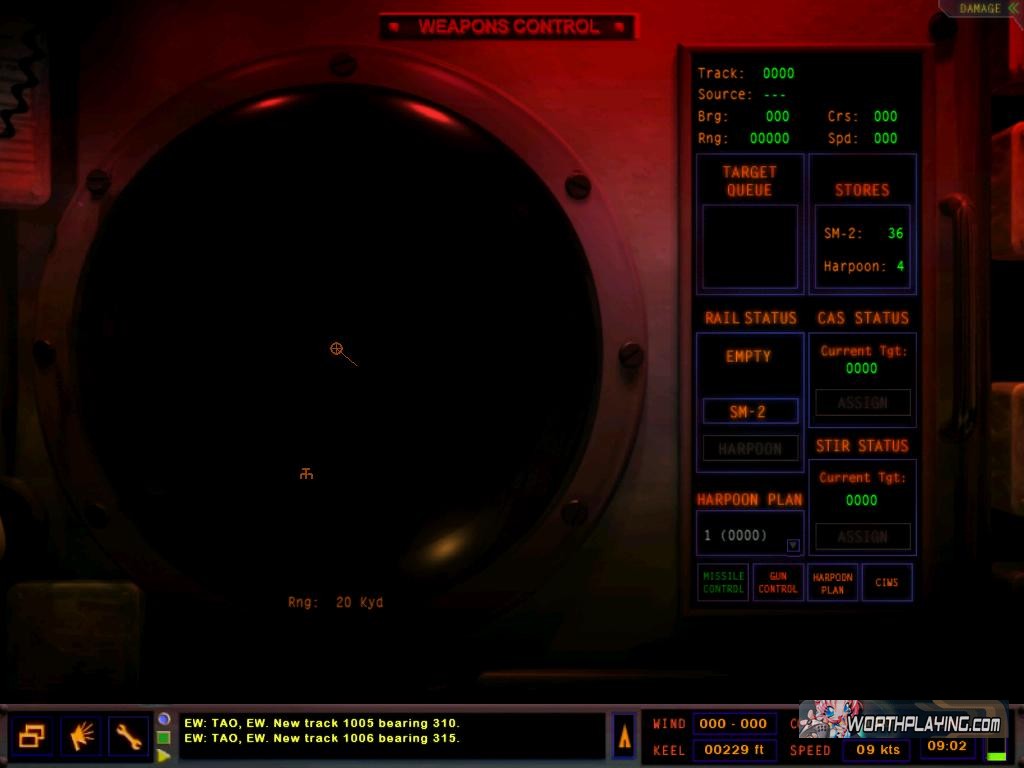This screenshot has width=1024, height=768.
Task: Select HARPOON for the rail
Action: coord(750,449)
